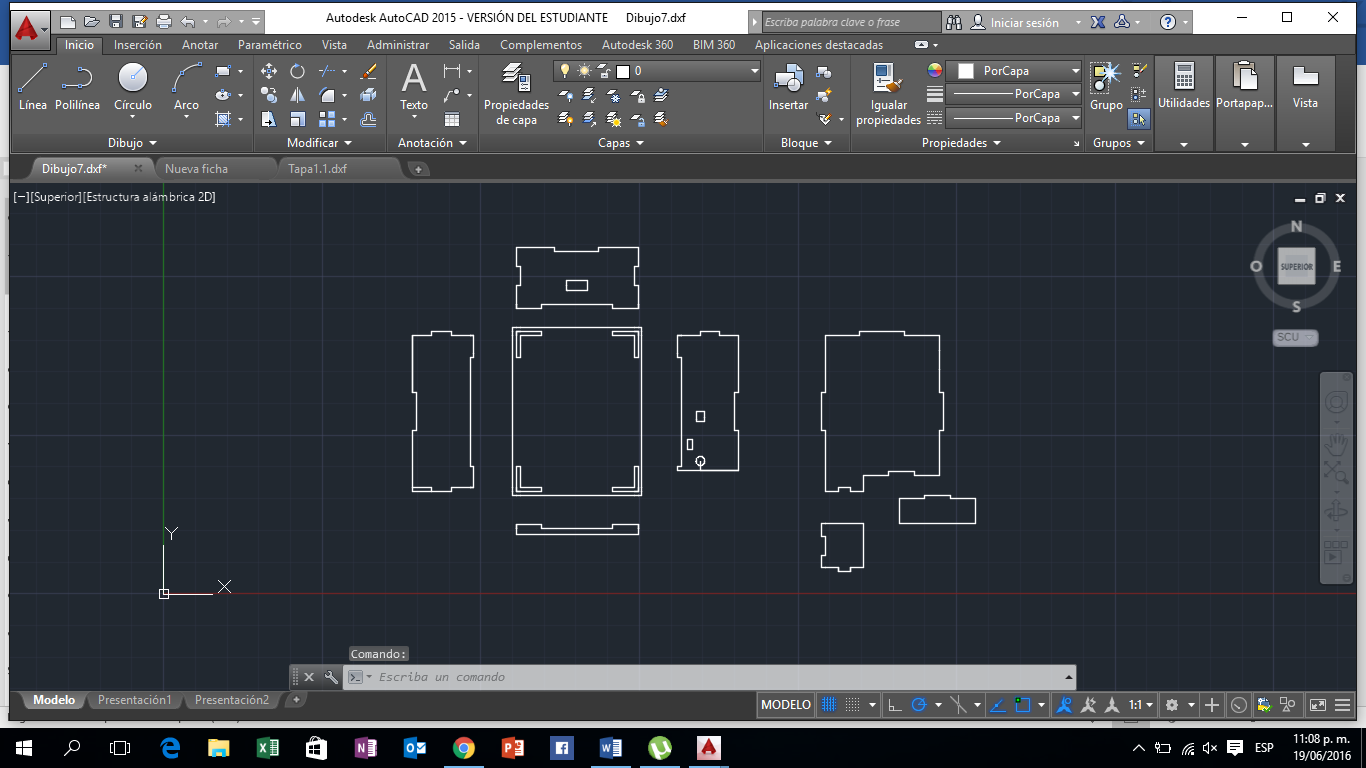The height and width of the screenshot is (768, 1366).
Task: Toggle ortho mode in status bar
Action: click(895, 705)
